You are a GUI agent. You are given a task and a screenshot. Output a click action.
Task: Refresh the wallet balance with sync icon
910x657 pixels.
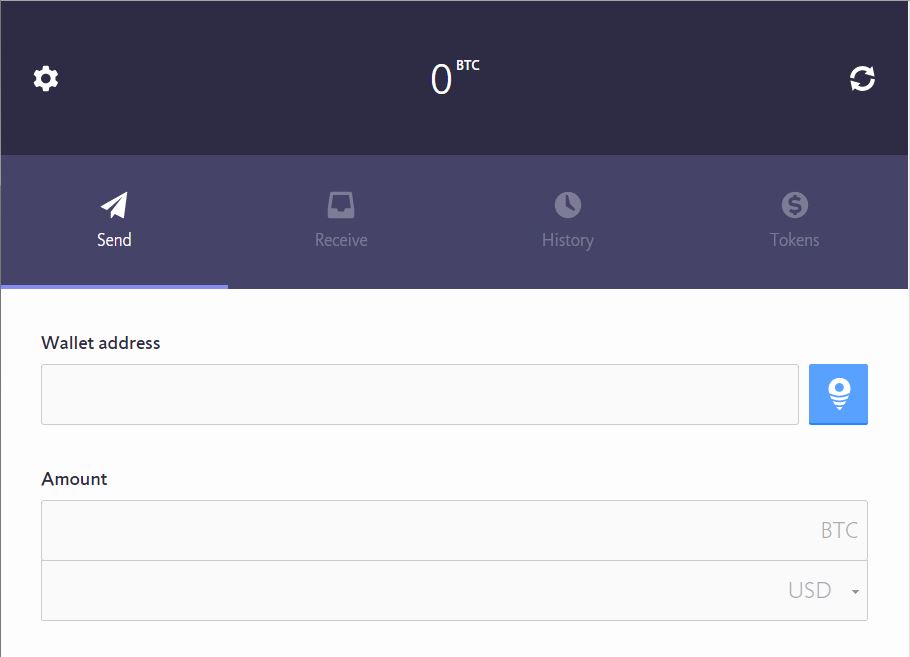[x=862, y=78]
